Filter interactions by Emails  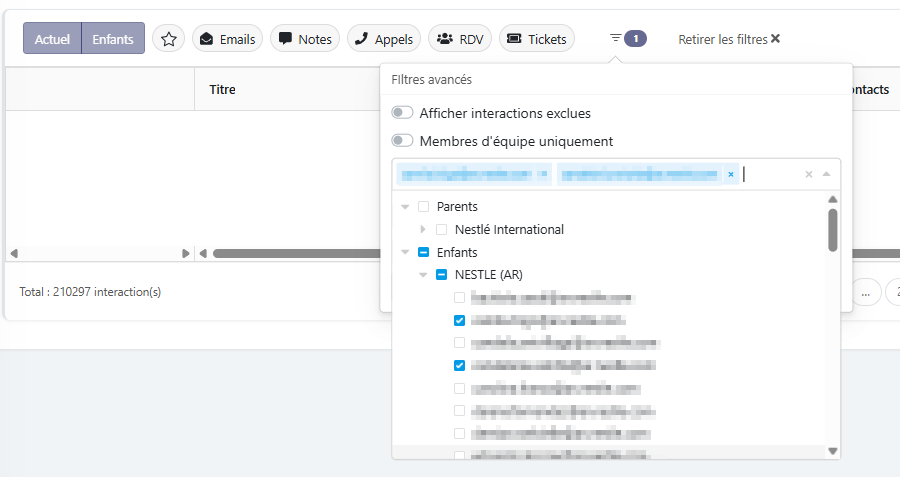pos(227,39)
